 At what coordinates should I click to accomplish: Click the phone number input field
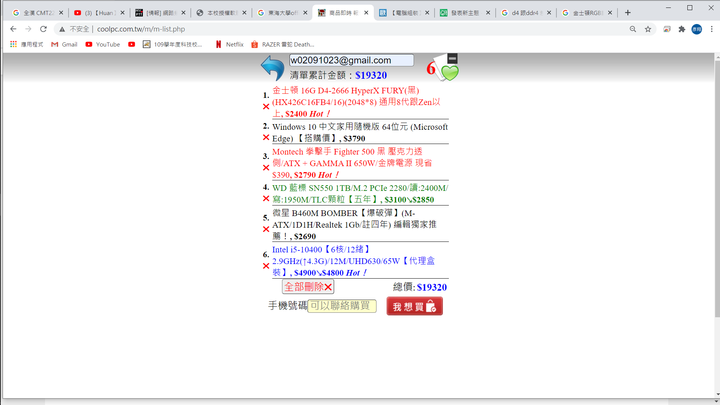point(342,306)
